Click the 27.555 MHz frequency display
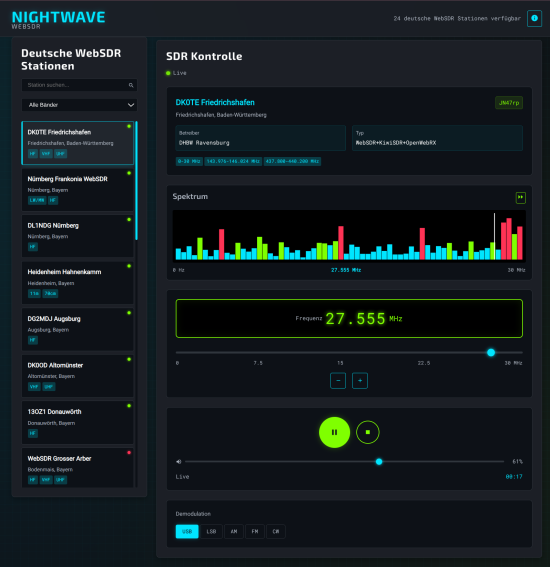The height and width of the screenshot is (567, 550). click(x=349, y=319)
